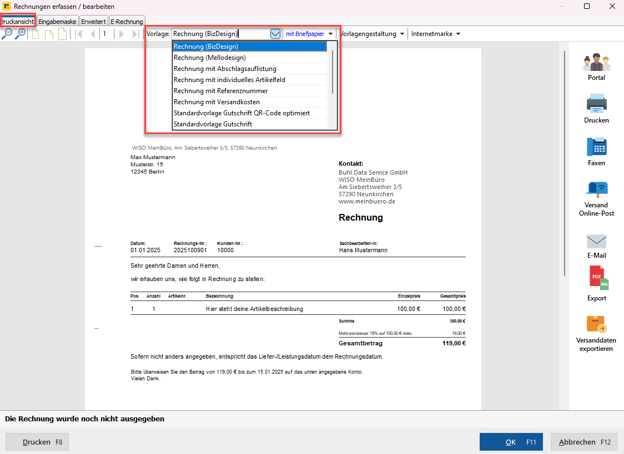This screenshot has height=454, width=624.
Task: Choose Rechnung mit Abschlagsauflistung
Action: [x=250, y=69]
